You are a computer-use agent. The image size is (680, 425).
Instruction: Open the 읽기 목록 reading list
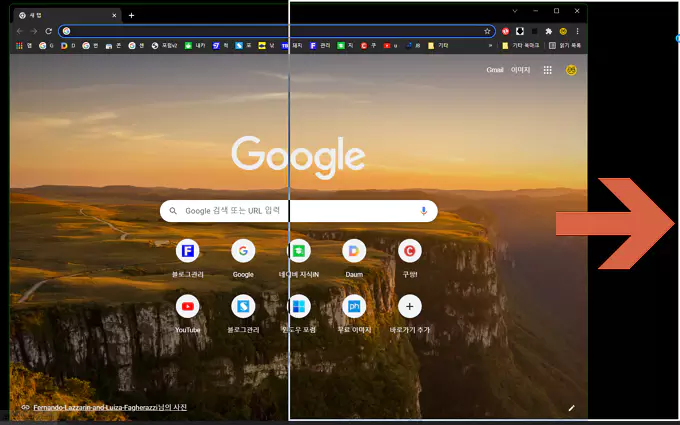(565, 46)
